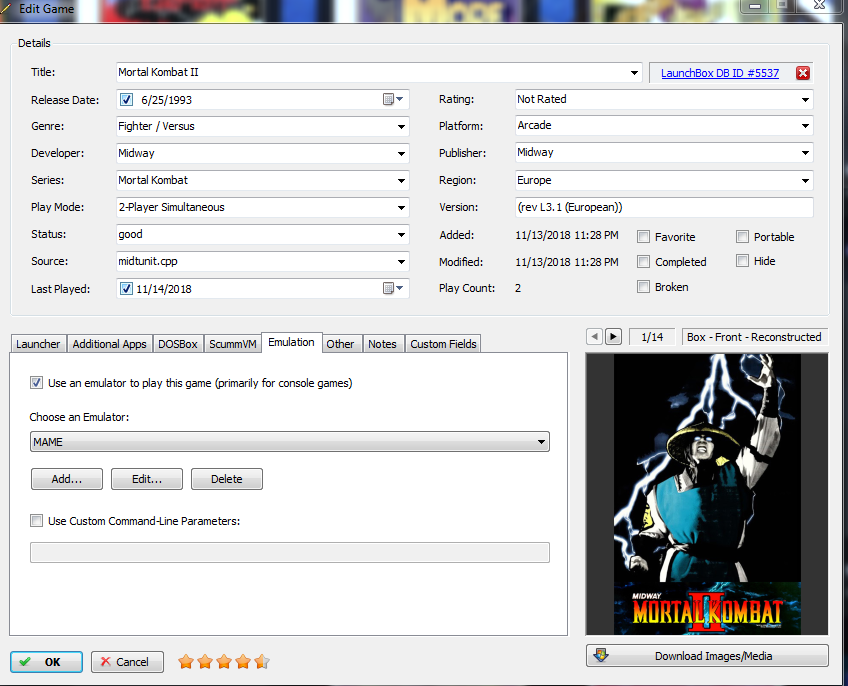Confirm changes with the OK button
This screenshot has height=686, width=848.
tap(47, 662)
